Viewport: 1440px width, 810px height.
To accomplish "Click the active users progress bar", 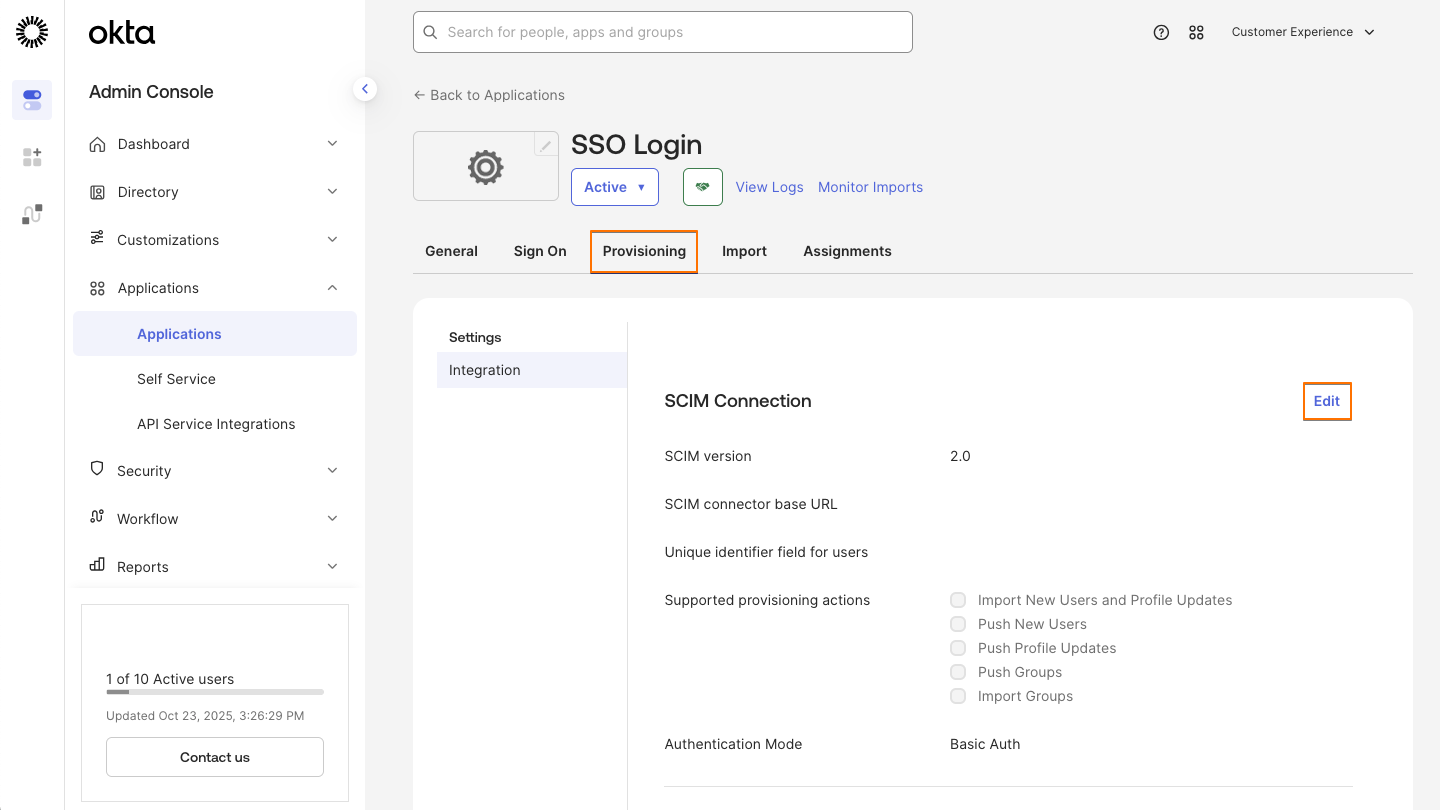I will click(214, 692).
